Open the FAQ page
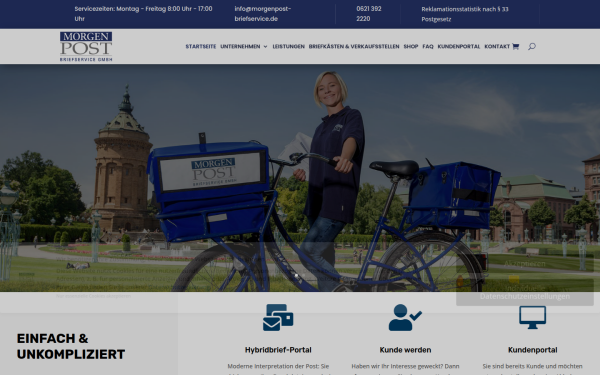600x375 pixels. coord(428,46)
